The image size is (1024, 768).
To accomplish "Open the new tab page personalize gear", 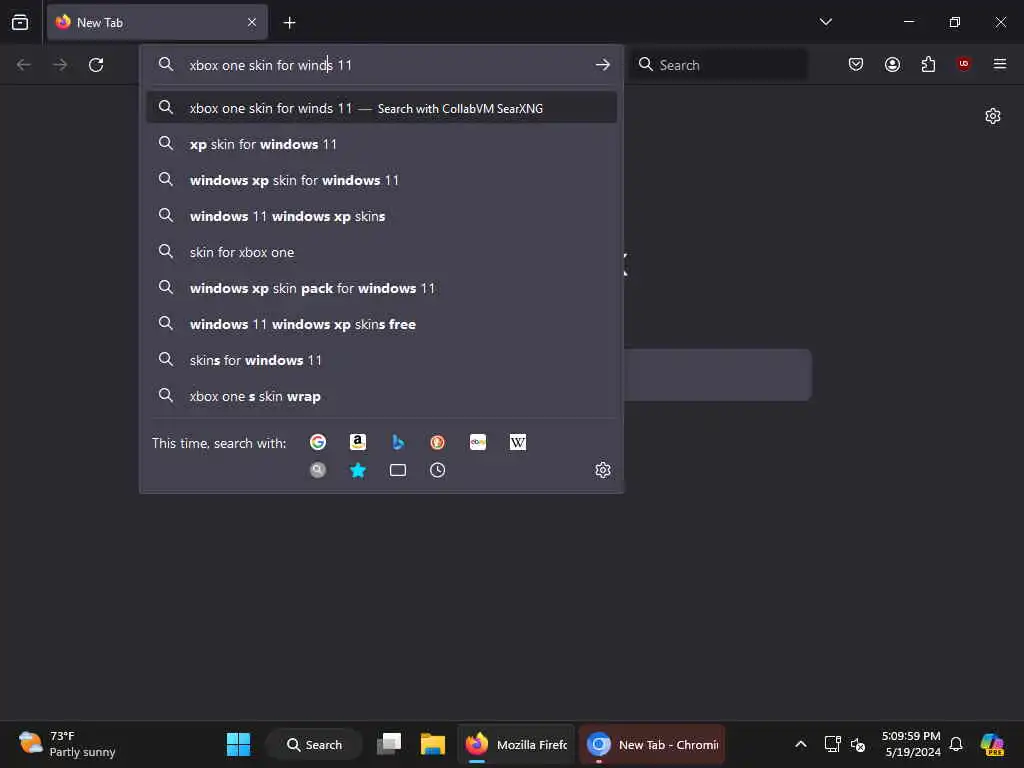I will click(993, 116).
